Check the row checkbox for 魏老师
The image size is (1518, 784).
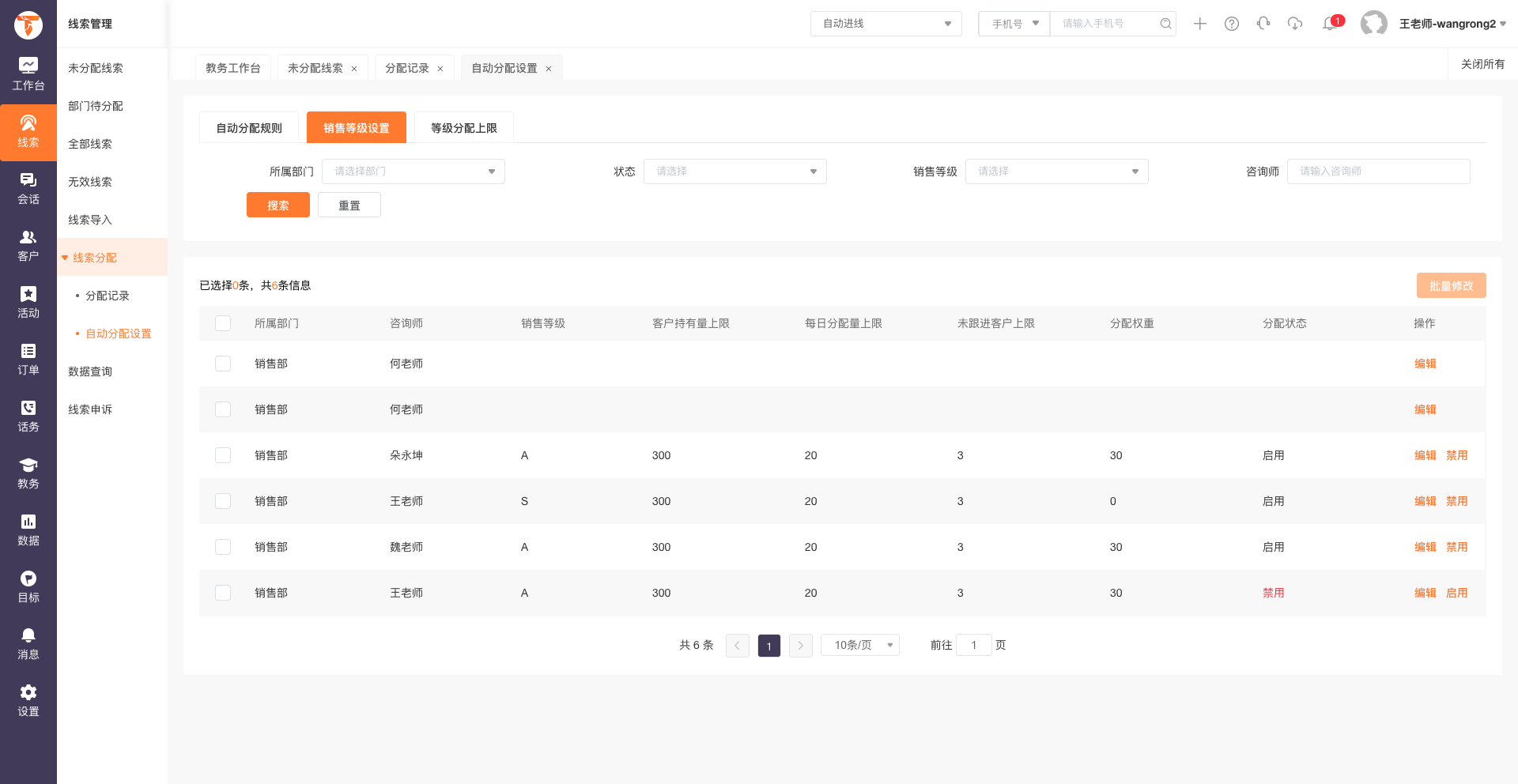coord(223,547)
